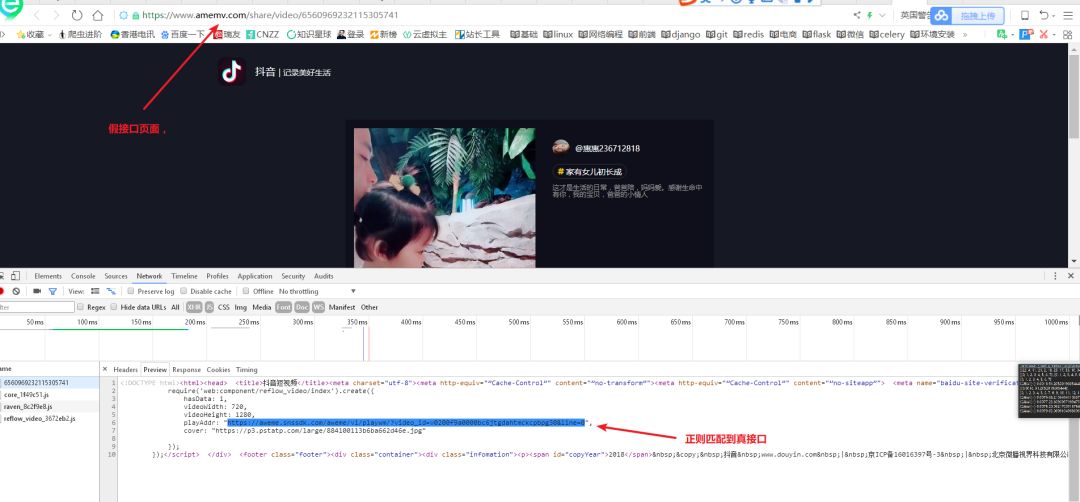Click the green lock security icon
The image size is (1080, 502).
[136, 15]
